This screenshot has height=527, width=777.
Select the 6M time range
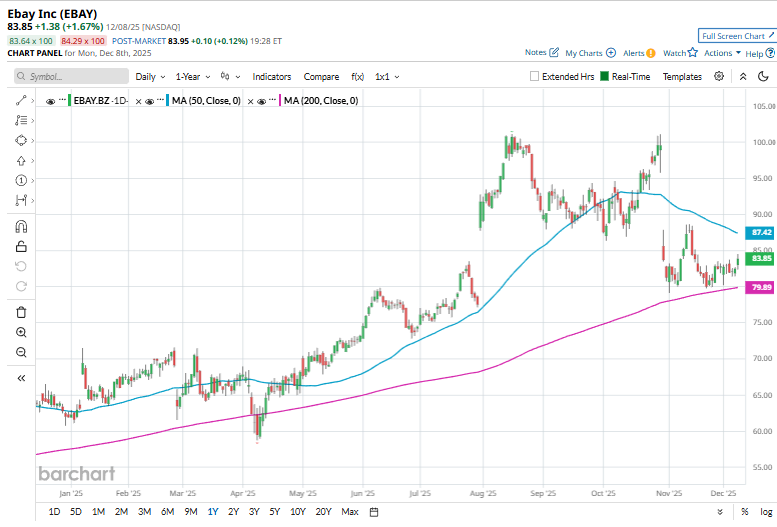pyautogui.click(x=167, y=512)
